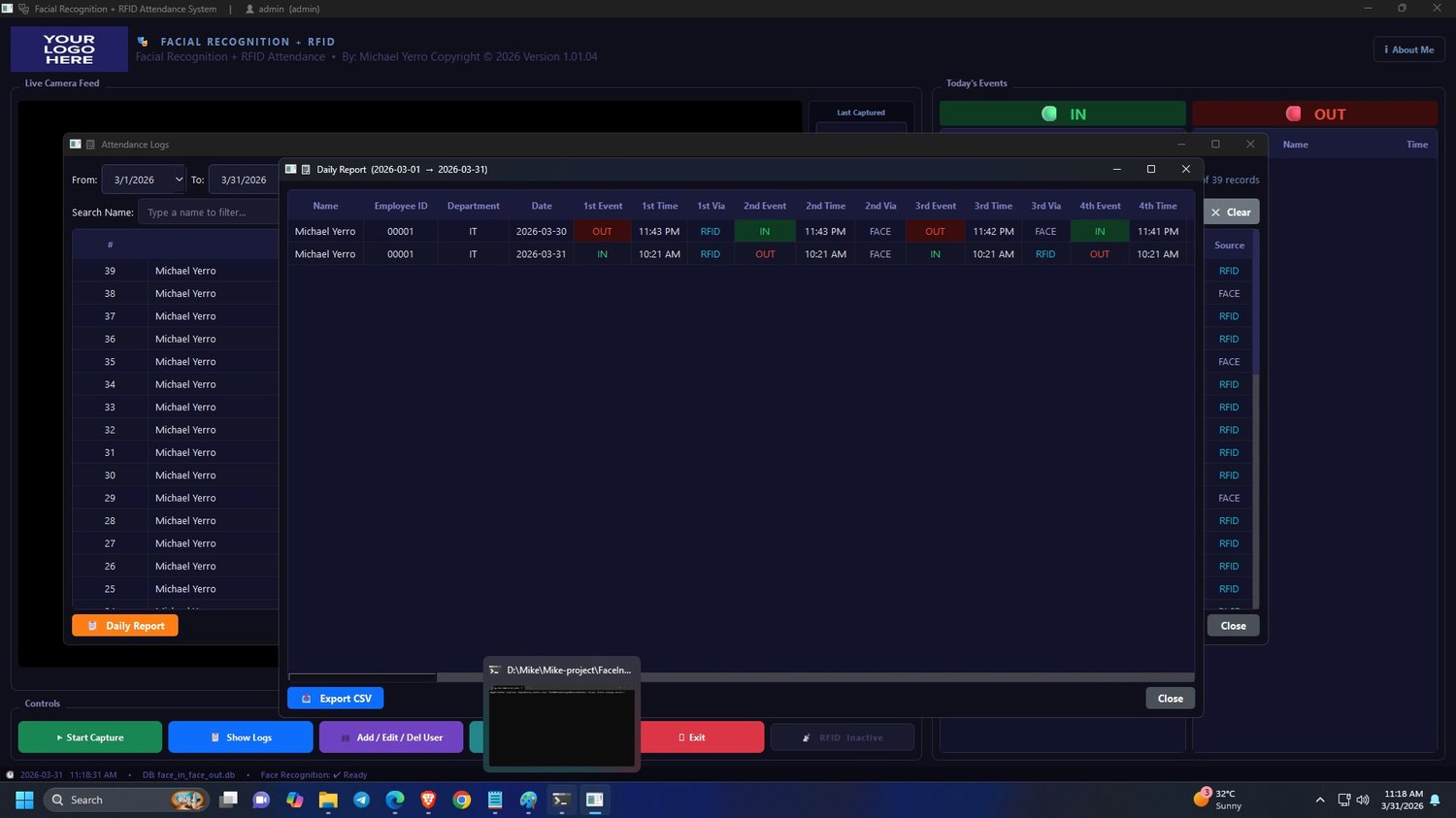Viewport: 1456px width, 818px height.
Task: Click the 11:41 PM time cell
Action: click(x=1158, y=232)
